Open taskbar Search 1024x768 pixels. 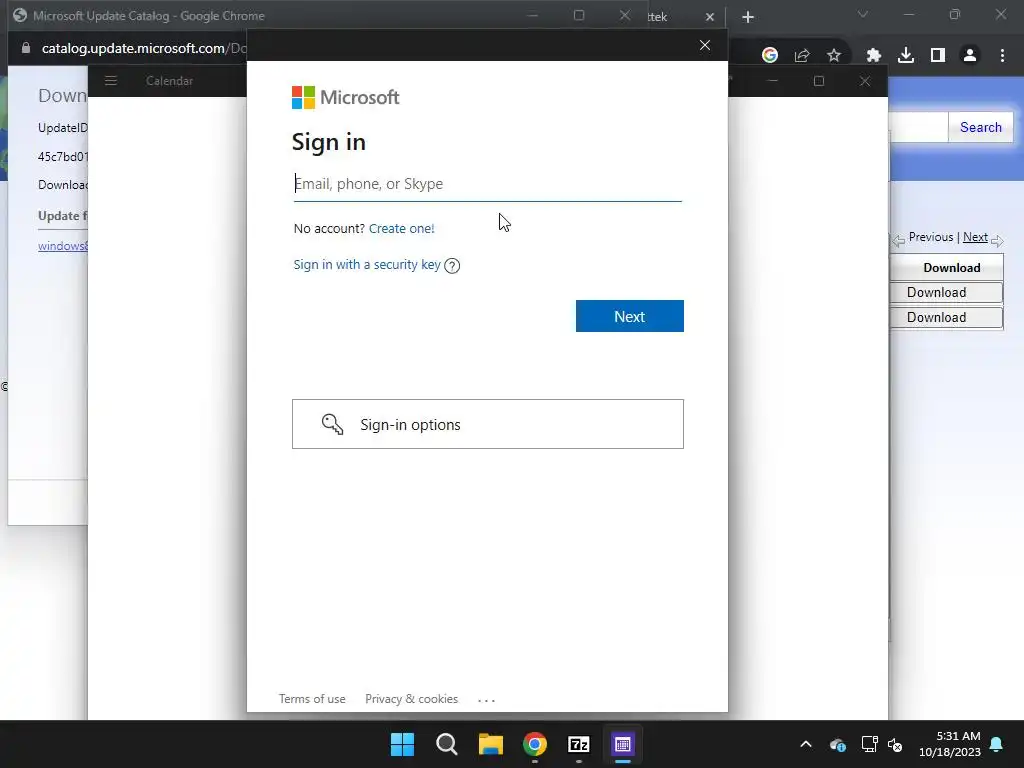coord(447,744)
